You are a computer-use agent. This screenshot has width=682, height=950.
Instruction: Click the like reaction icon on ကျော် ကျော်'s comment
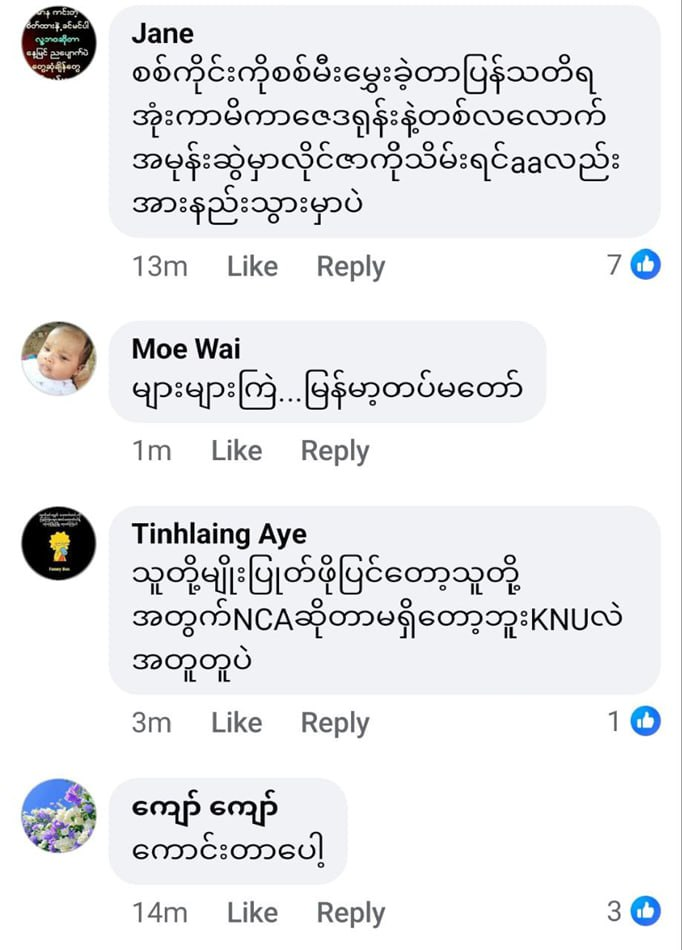tap(645, 911)
